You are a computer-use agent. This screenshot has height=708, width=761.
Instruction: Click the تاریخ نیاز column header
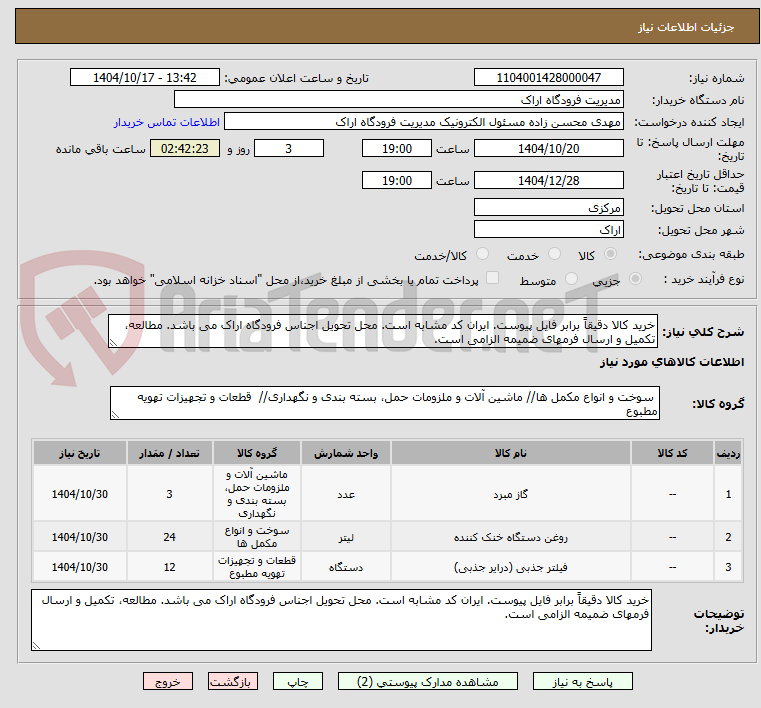point(81,453)
